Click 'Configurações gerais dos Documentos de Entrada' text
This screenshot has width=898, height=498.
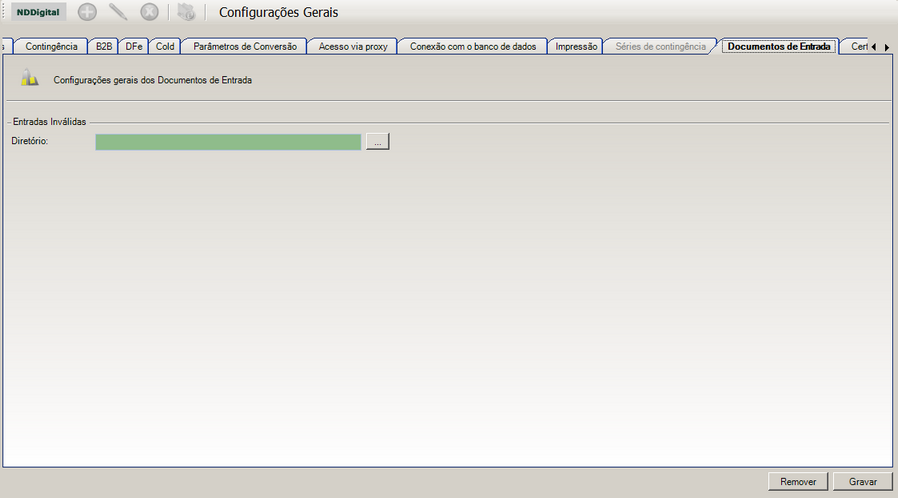[152, 80]
